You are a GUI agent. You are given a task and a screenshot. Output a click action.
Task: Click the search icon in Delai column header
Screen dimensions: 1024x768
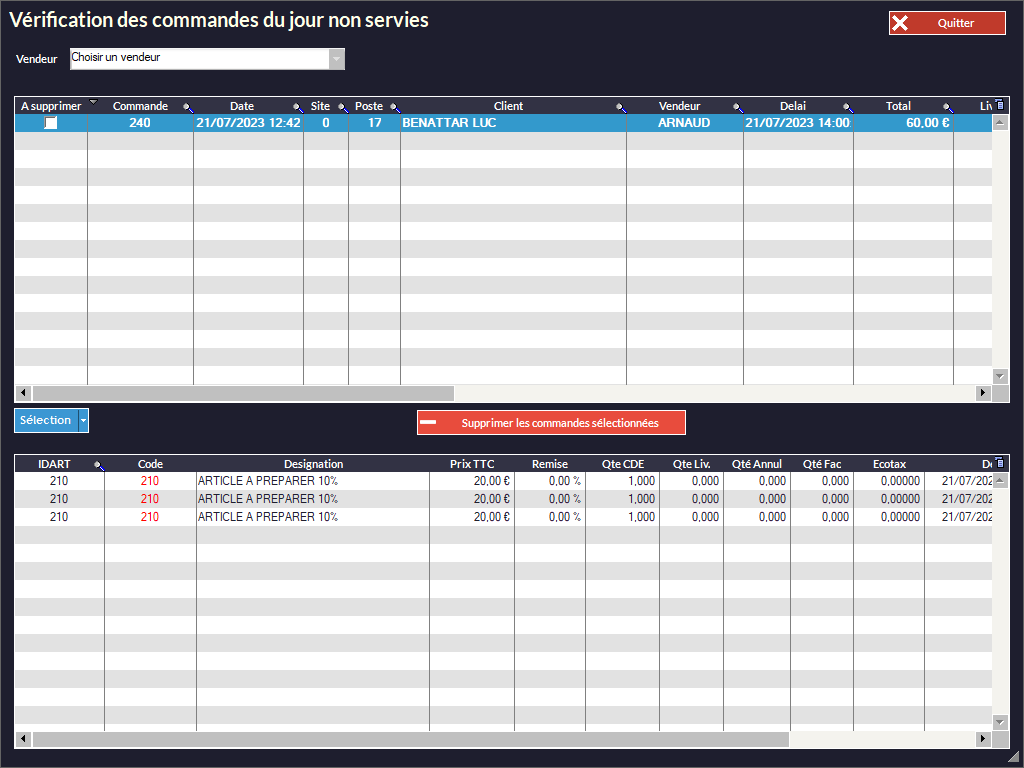[847, 107]
